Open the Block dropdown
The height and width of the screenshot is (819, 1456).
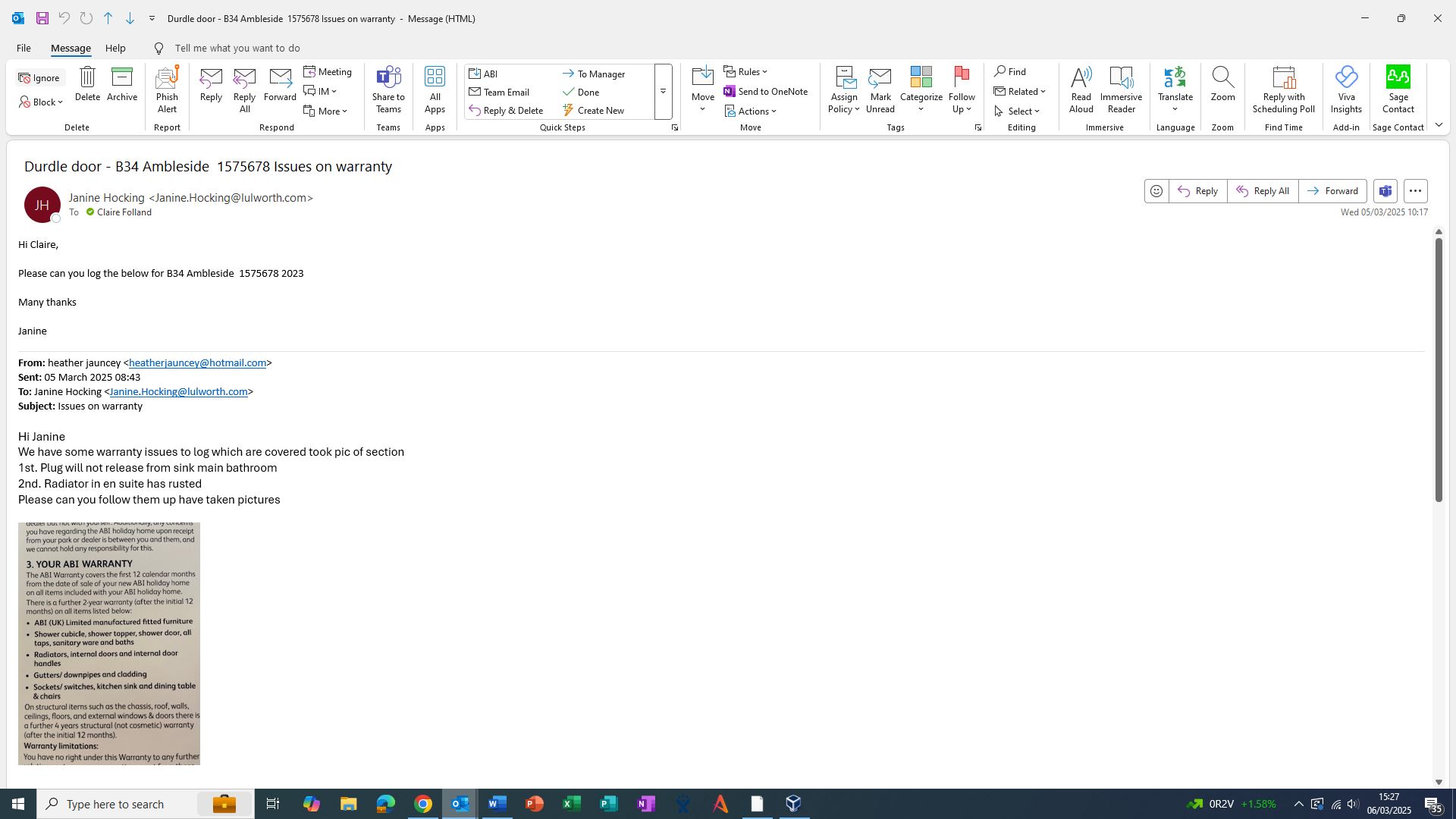coord(42,102)
